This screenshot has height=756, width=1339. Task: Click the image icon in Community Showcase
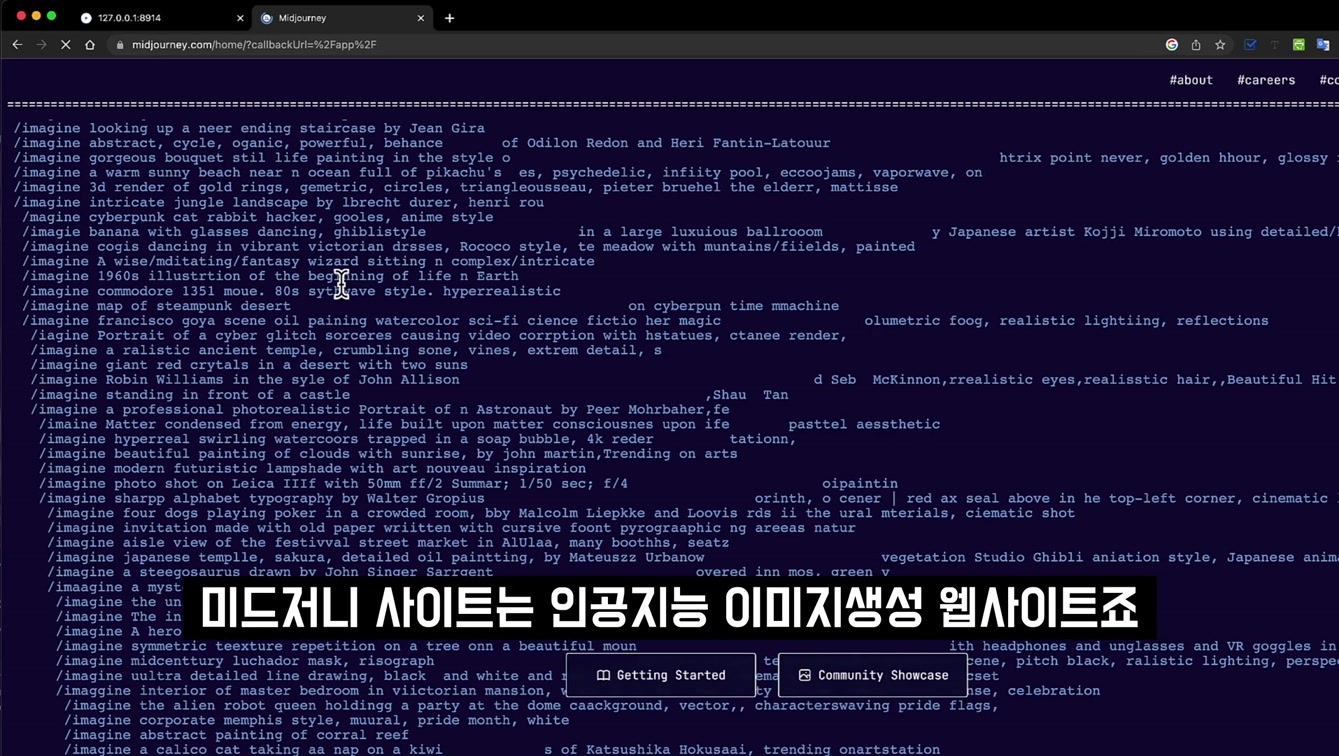click(804, 675)
